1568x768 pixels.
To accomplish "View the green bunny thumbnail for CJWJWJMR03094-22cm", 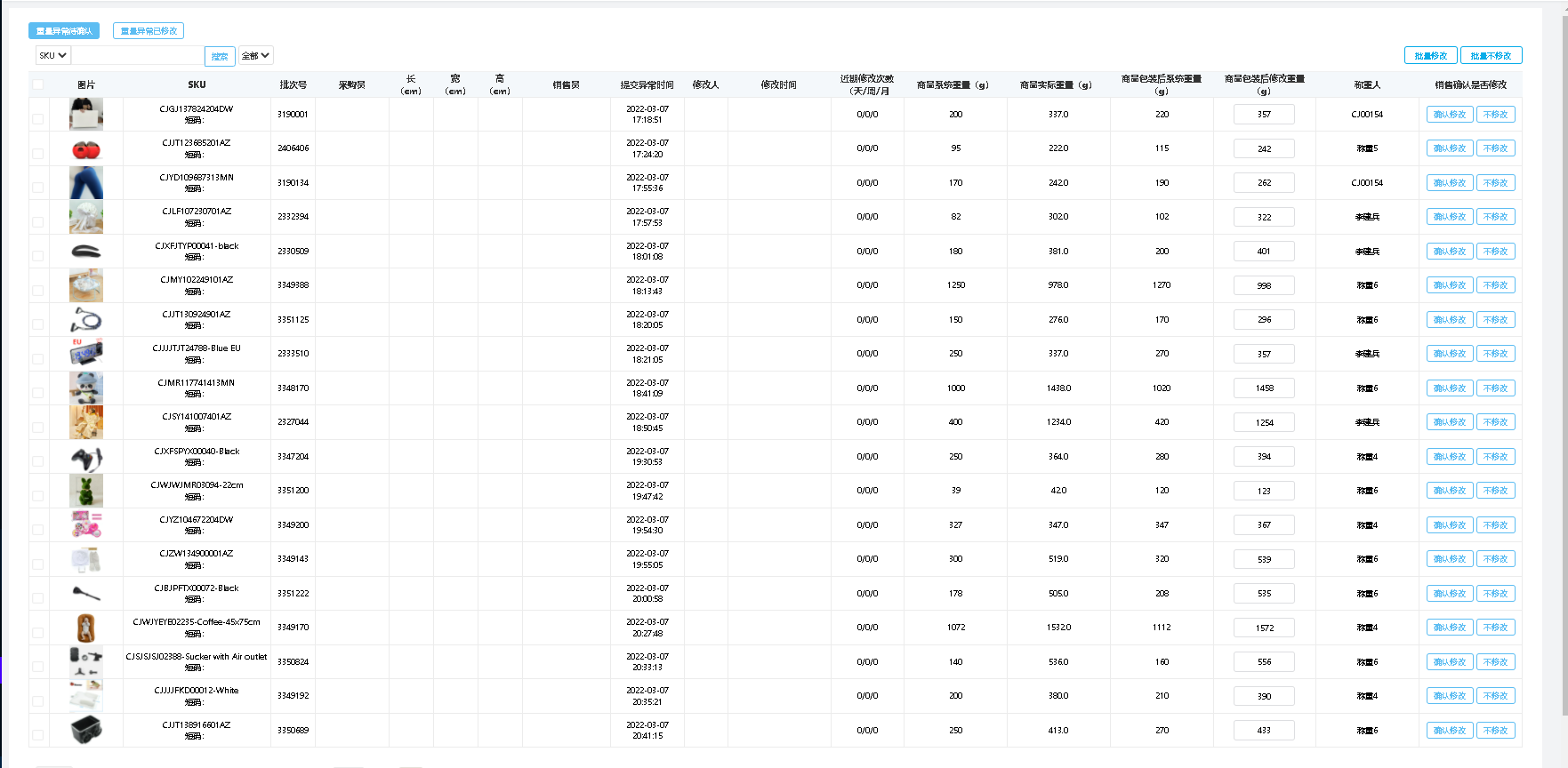I will click(86, 491).
